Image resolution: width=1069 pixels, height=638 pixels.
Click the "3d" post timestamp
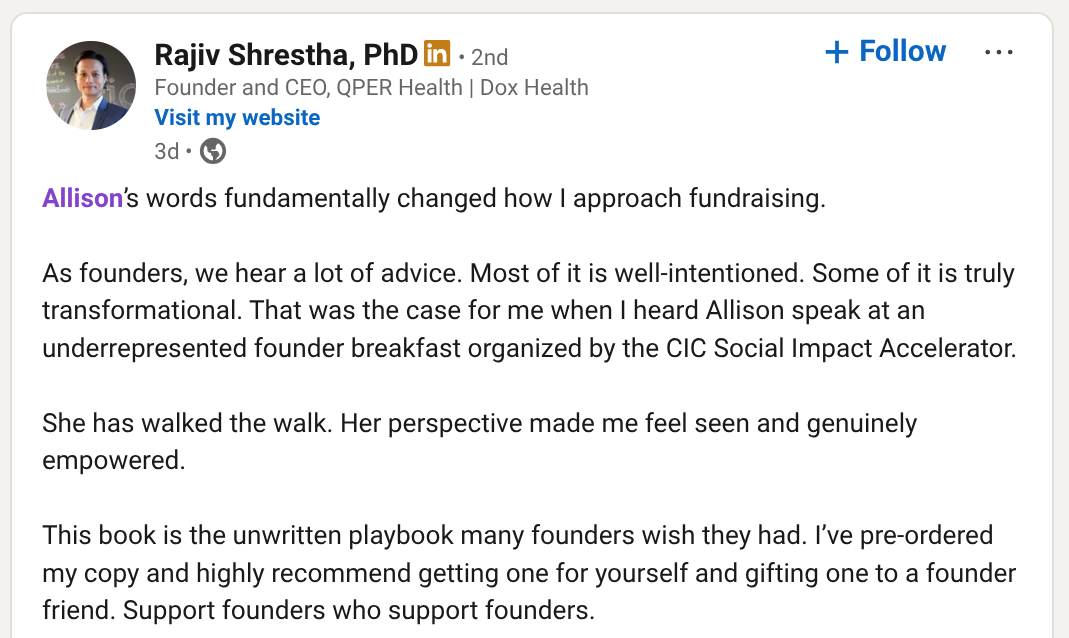click(166, 151)
